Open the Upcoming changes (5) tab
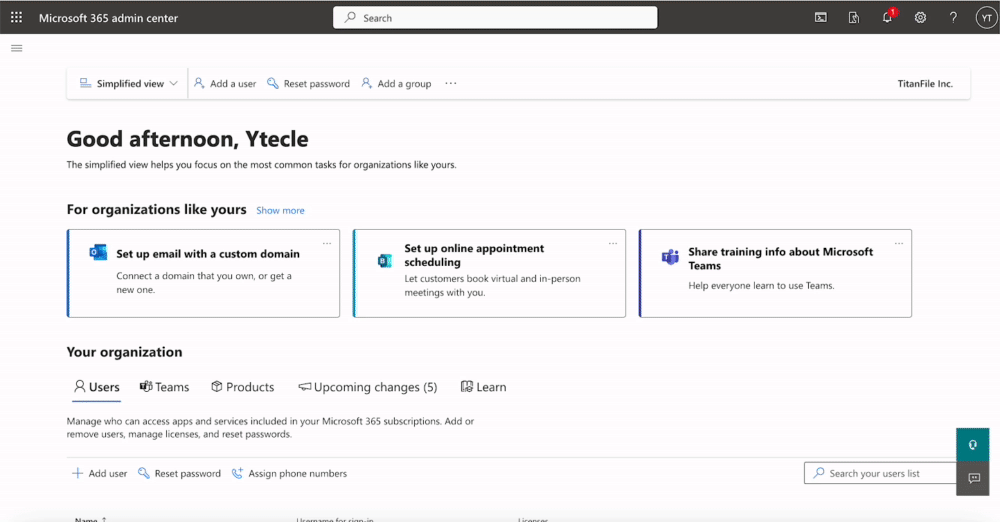This screenshot has height=522, width=1000. (x=368, y=387)
